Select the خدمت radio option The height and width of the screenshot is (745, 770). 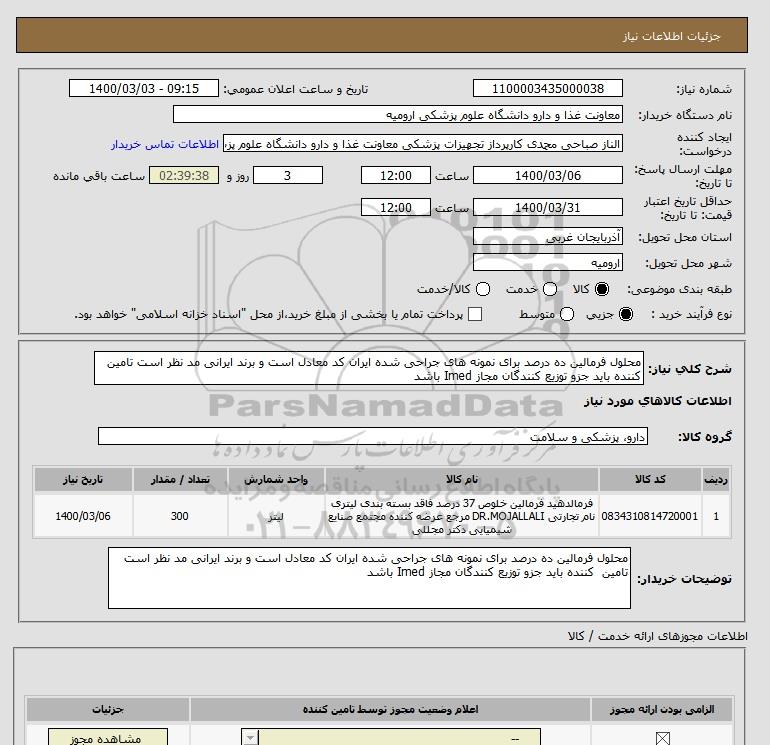[x=544, y=289]
